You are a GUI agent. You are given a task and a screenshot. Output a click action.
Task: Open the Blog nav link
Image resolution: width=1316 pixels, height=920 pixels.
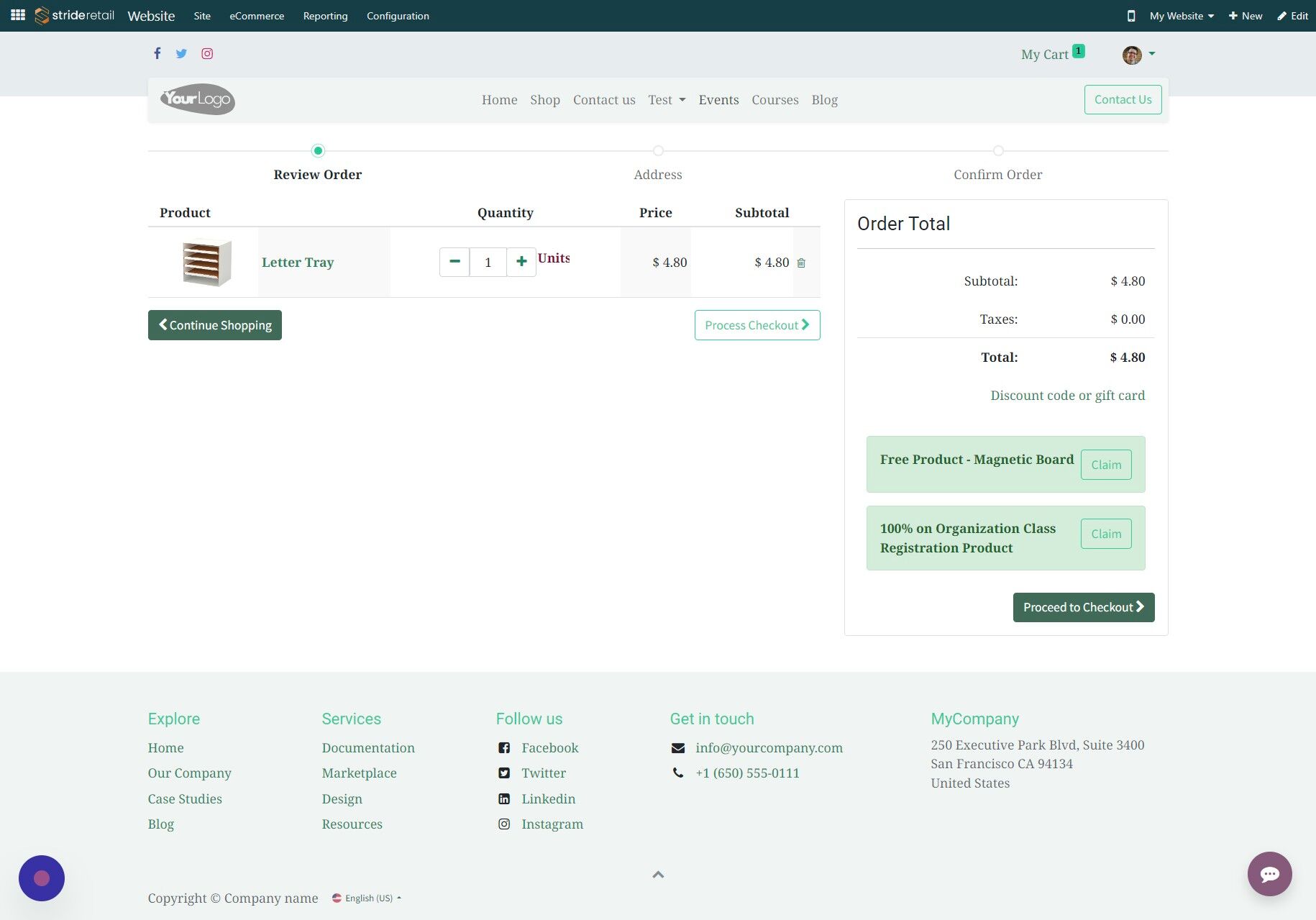click(x=825, y=100)
